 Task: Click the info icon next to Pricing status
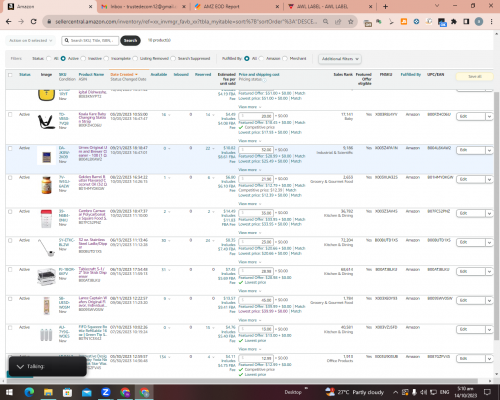pyautogui.click(x=265, y=80)
